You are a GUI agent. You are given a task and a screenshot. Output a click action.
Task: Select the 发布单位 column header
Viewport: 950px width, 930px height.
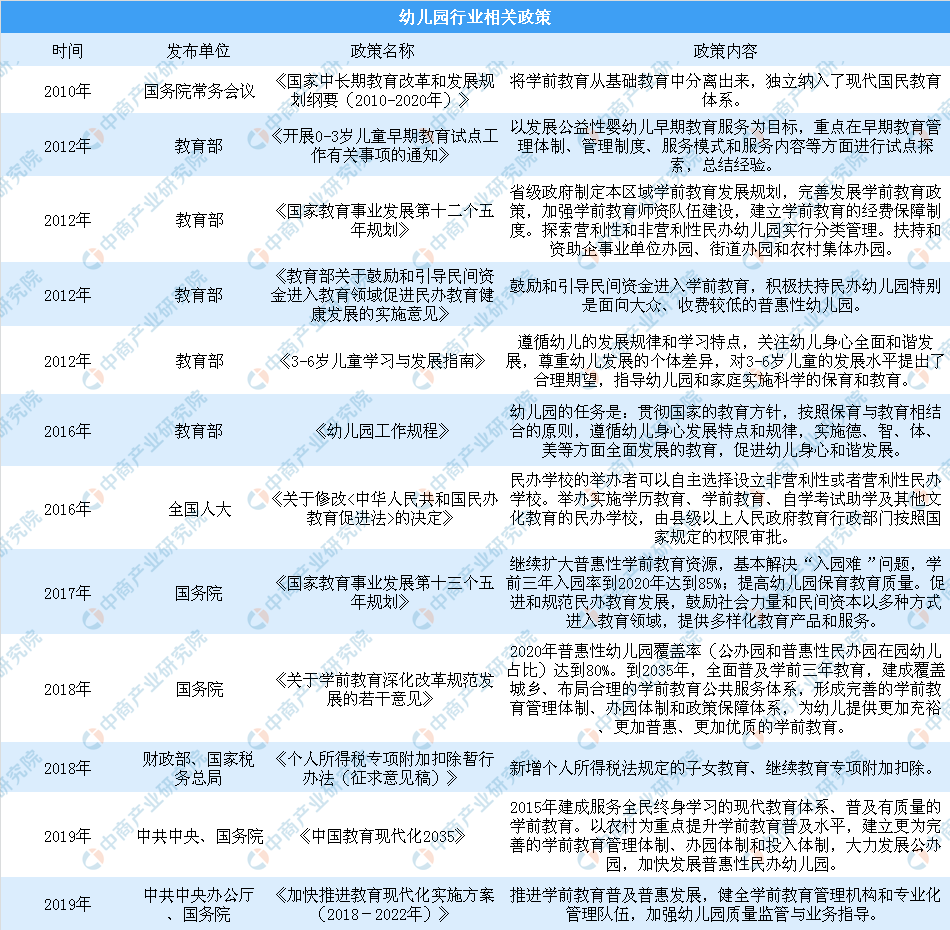(x=199, y=51)
